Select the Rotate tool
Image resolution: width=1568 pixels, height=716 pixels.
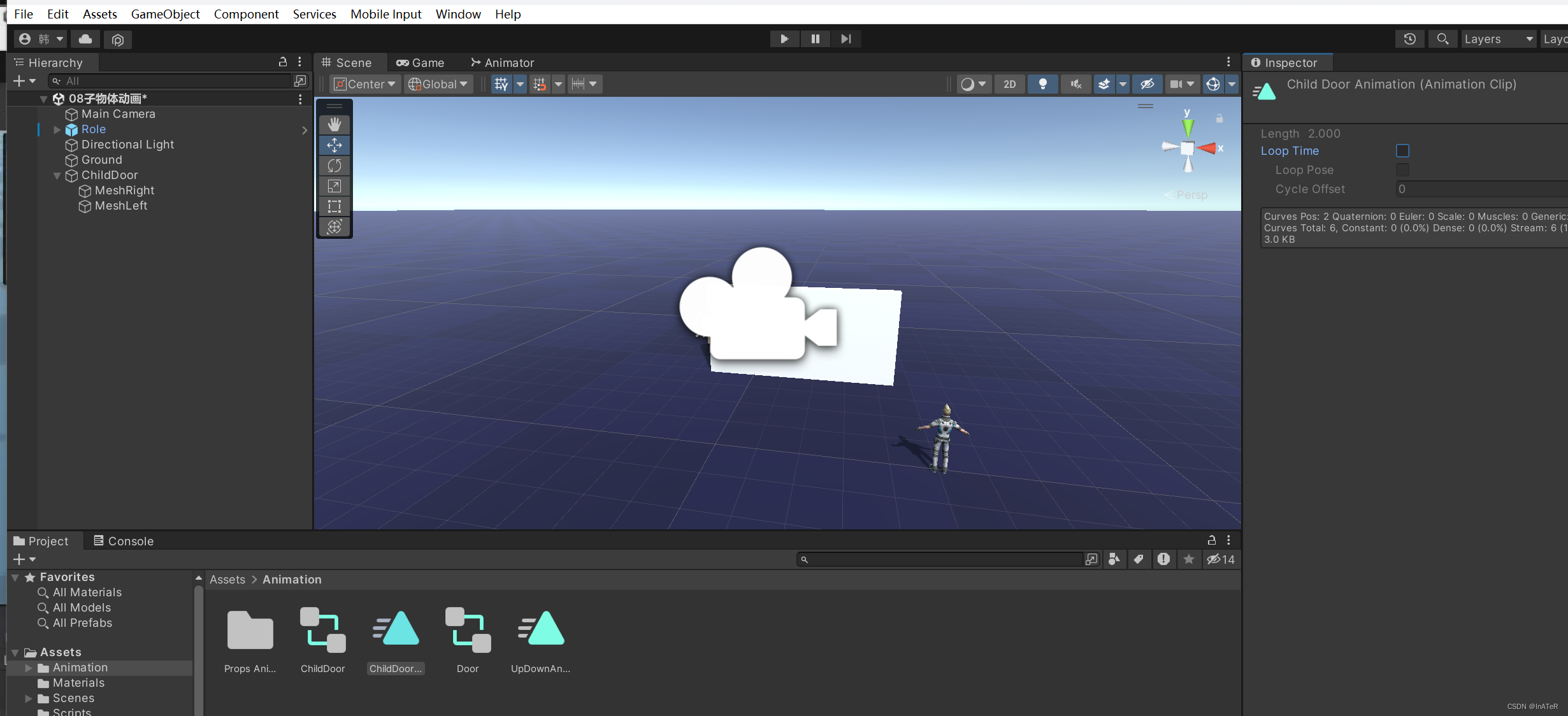tap(334, 166)
